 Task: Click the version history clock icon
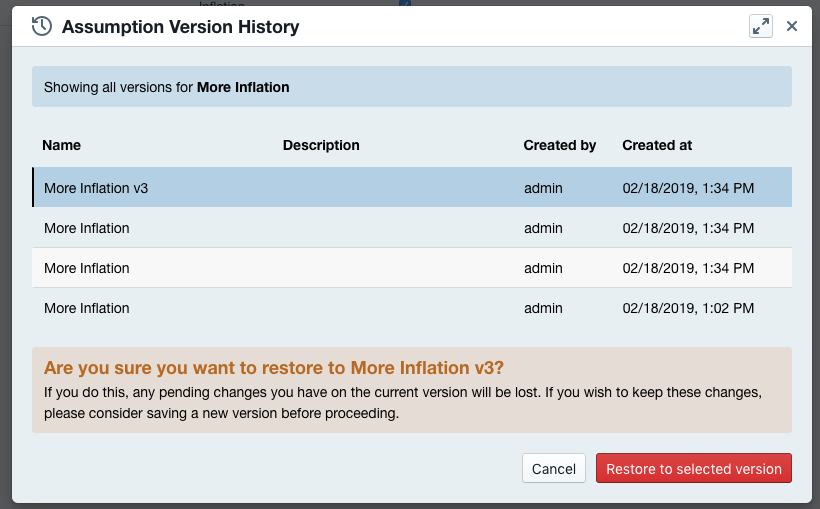click(x=42, y=27)
